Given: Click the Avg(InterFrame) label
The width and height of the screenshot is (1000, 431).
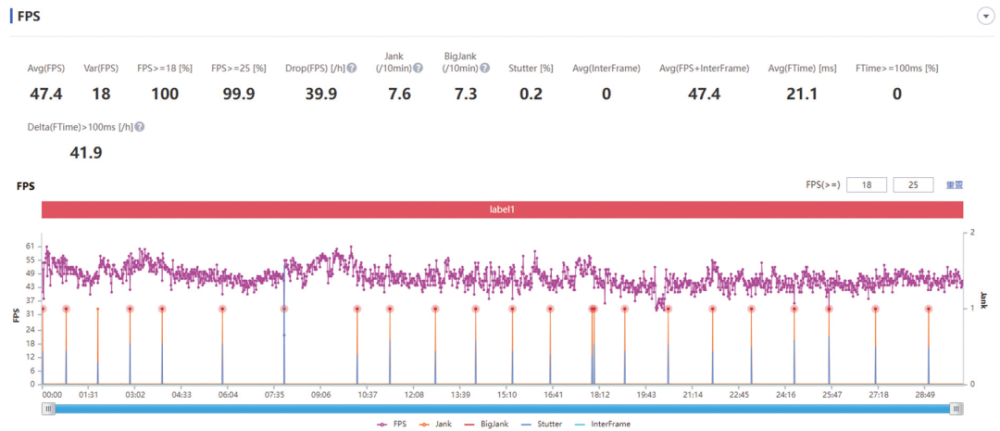Looking at the screenshot, I should point(606,68).
